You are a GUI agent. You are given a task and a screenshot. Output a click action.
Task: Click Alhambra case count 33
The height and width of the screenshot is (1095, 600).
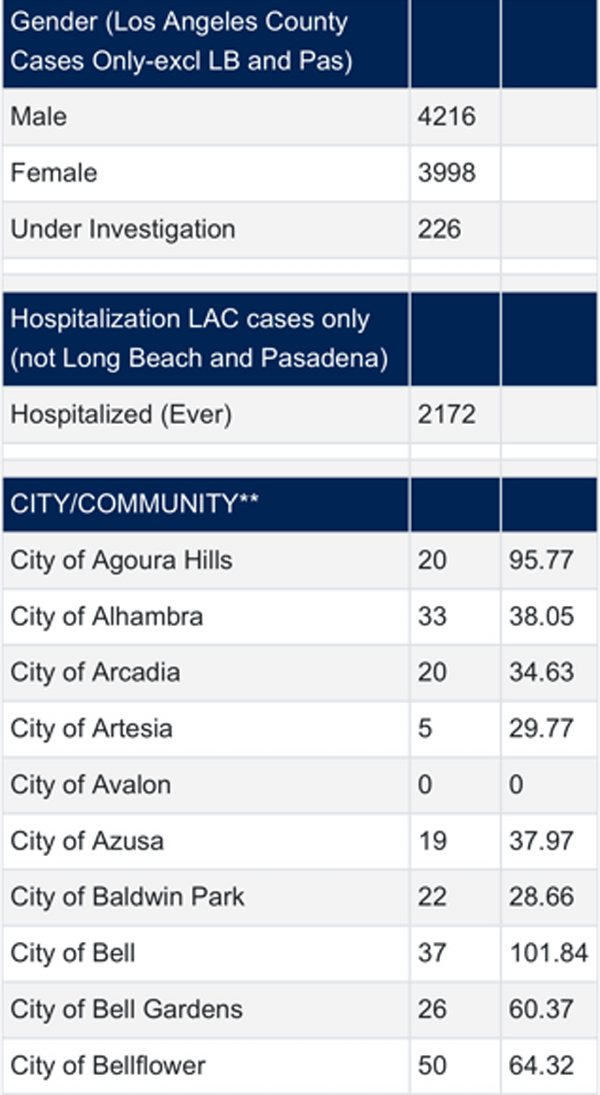coord(432,616)
